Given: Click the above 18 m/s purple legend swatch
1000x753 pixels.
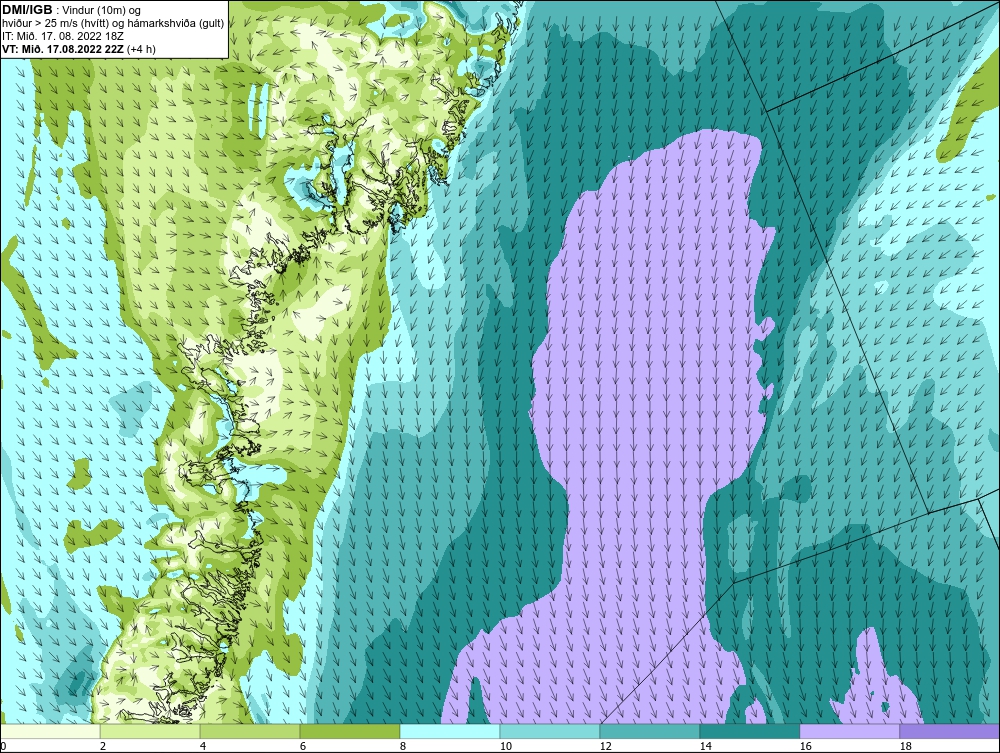Looking at the screenshot, I should (x=950, y=731).
